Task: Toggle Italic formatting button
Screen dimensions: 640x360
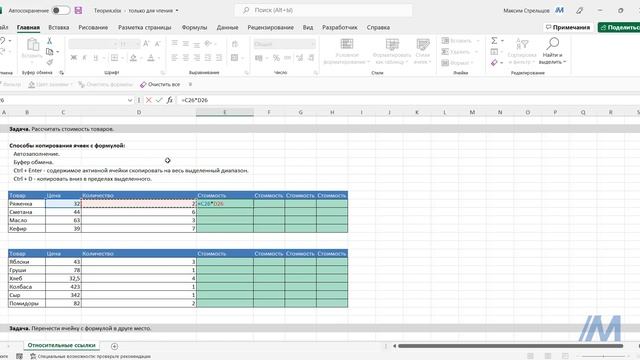Action: pos(84,58)
